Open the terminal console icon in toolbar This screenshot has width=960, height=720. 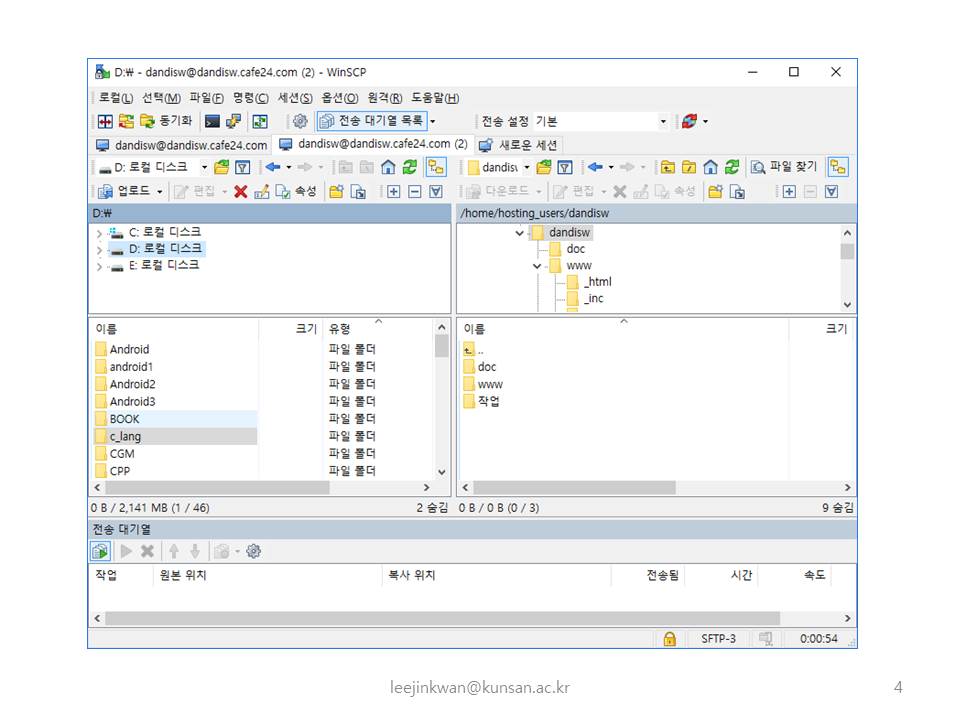(x=212, y=122)
